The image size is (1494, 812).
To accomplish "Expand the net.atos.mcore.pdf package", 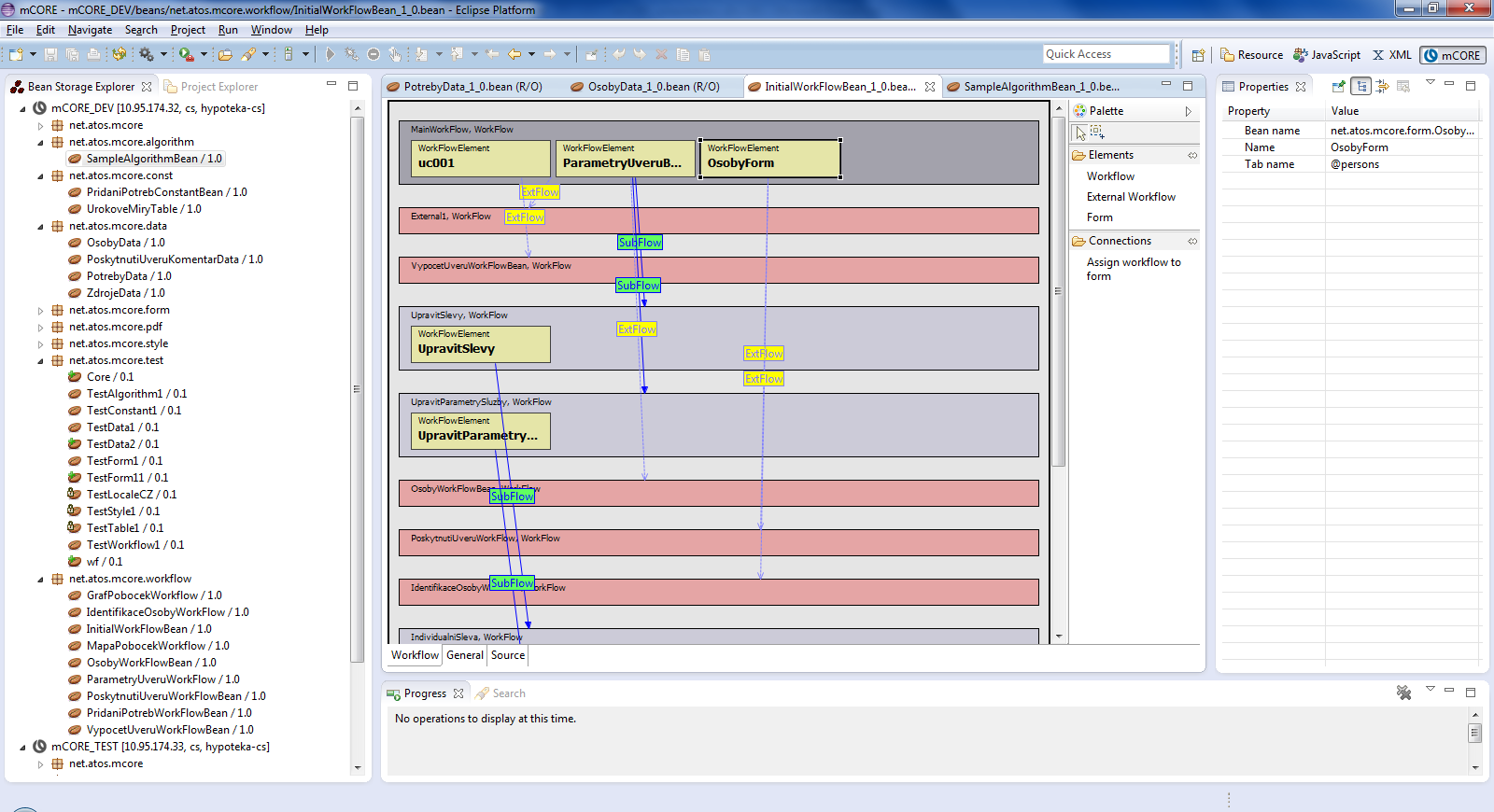I will [40, 327].
